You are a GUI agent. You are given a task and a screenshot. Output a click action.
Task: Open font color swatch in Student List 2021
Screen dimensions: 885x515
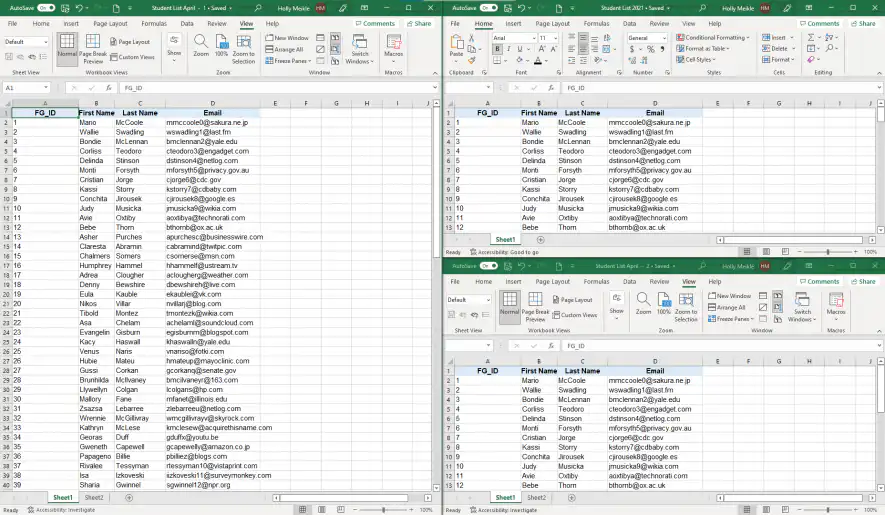[538, 60]
